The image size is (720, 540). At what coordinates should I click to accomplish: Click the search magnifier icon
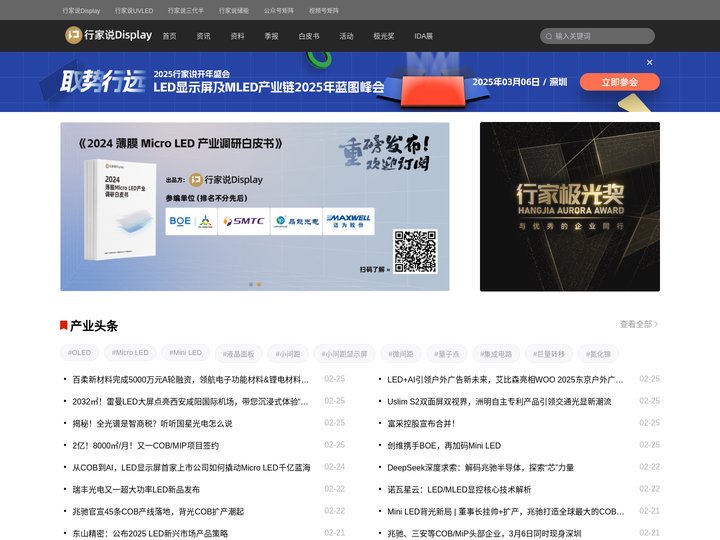(549, 36)
